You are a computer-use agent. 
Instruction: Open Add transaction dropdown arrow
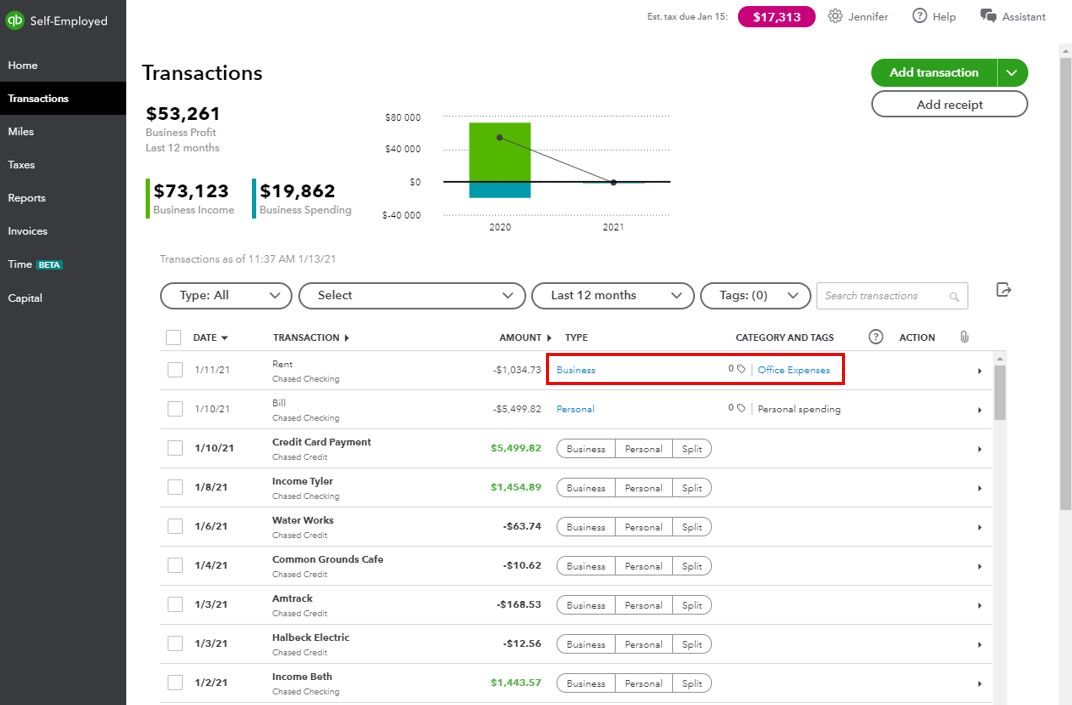tap(1012, 72)
